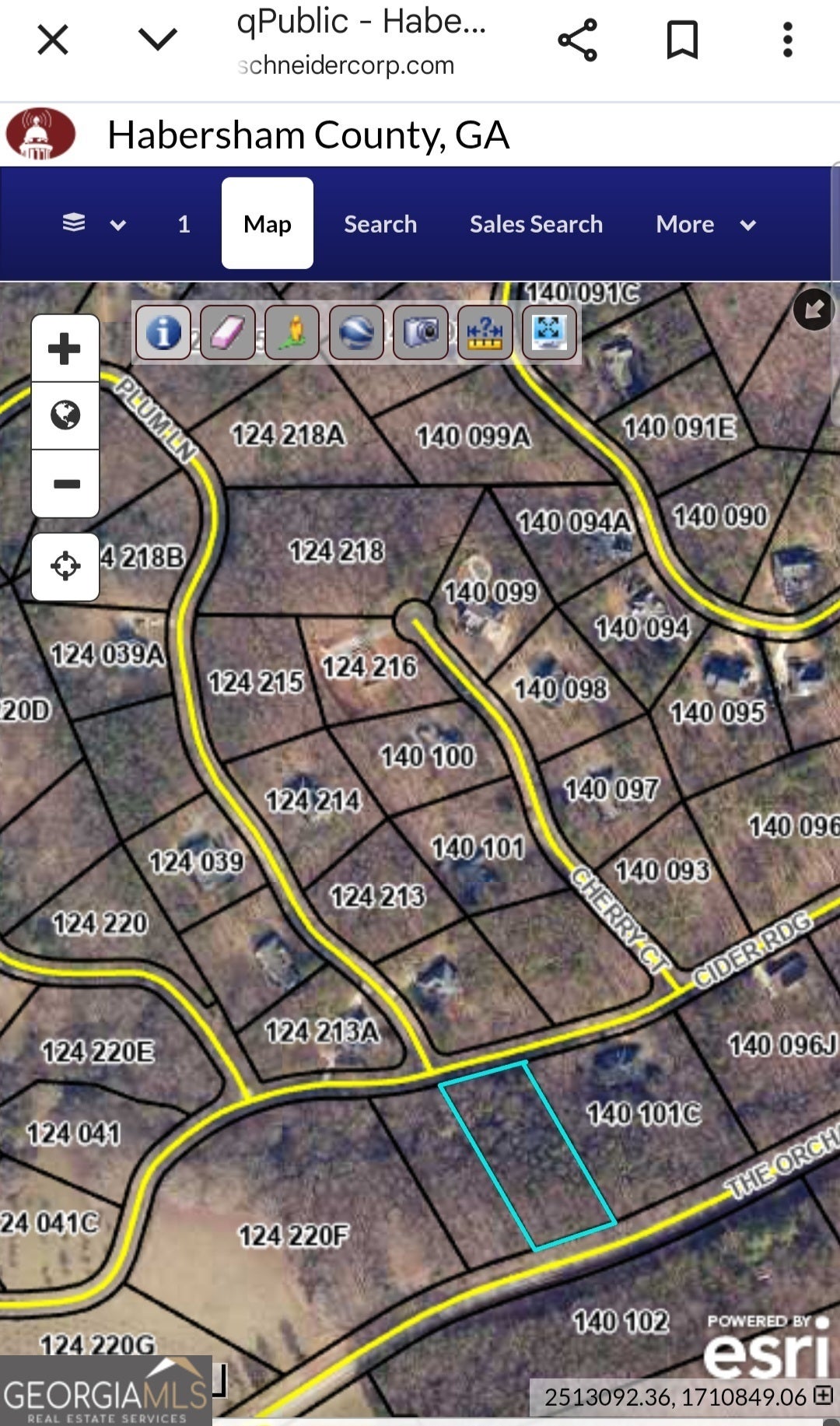Pop out map with arrow button

click(814, 310)
